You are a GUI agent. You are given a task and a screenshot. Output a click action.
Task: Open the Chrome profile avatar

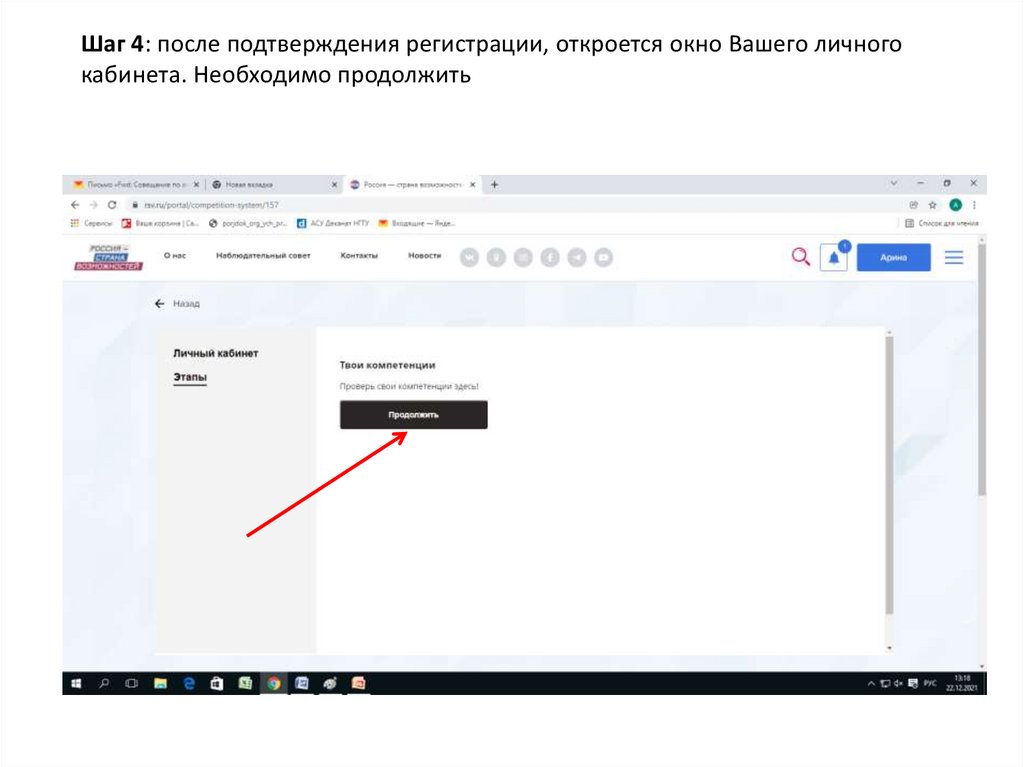click(x=955, y=205)
